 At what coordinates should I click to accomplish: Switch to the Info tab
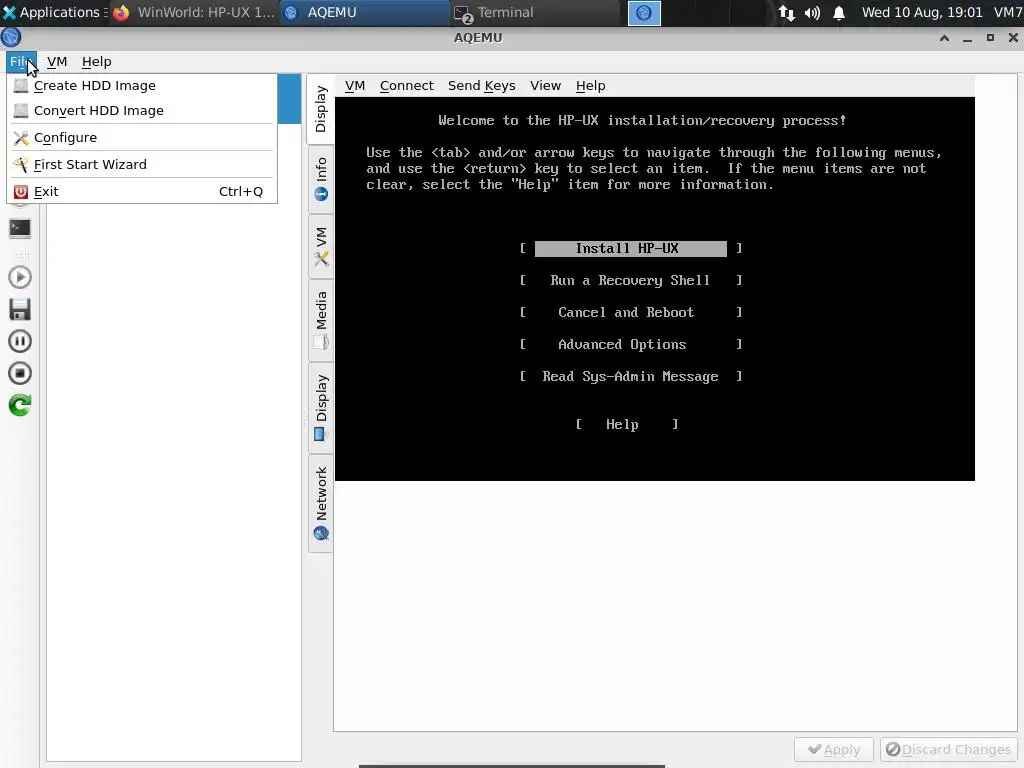click(321, 179)
